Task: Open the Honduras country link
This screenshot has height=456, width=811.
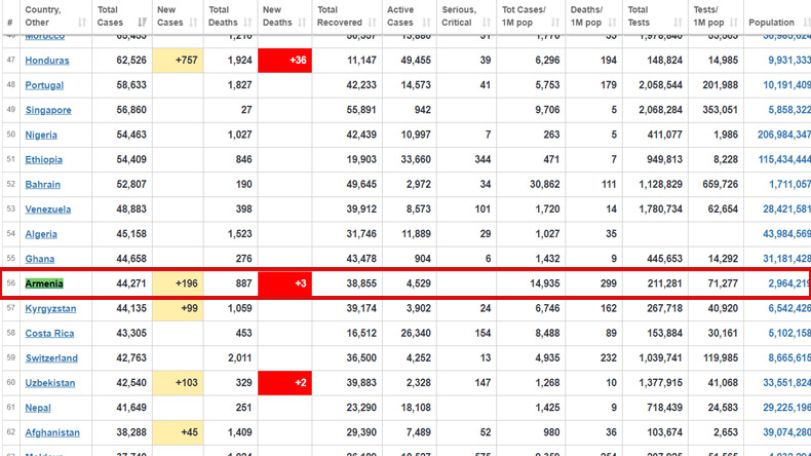Action: click(x=47, y=60)
